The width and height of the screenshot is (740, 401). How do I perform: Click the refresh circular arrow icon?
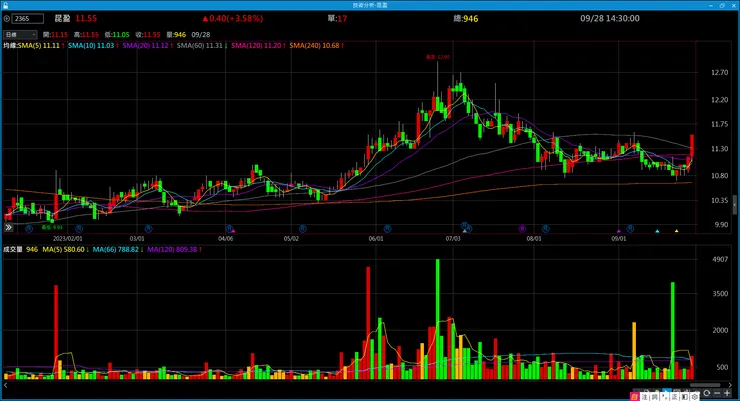[706, 393]
